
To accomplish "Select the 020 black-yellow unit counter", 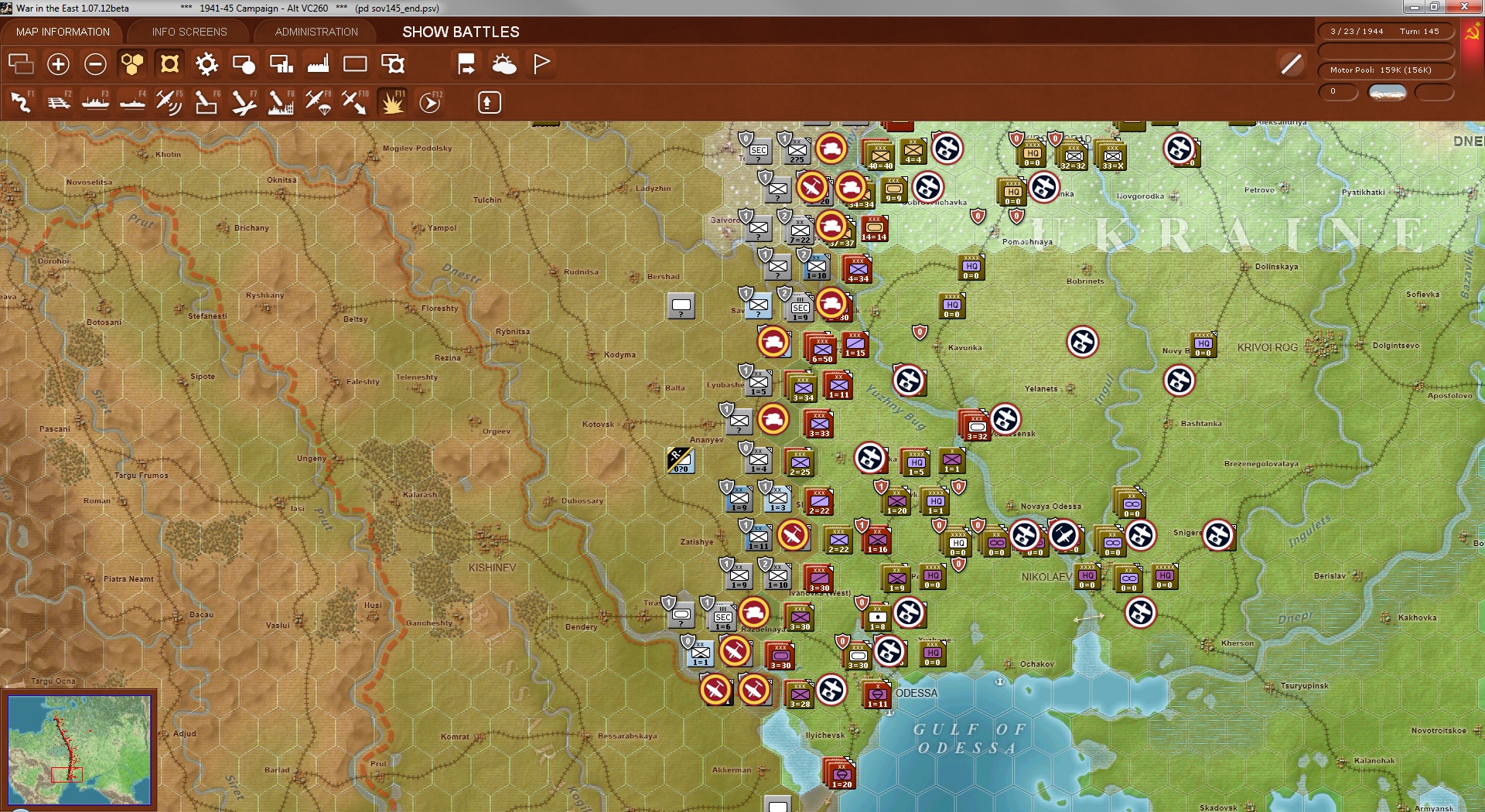I will coord(681,460).
